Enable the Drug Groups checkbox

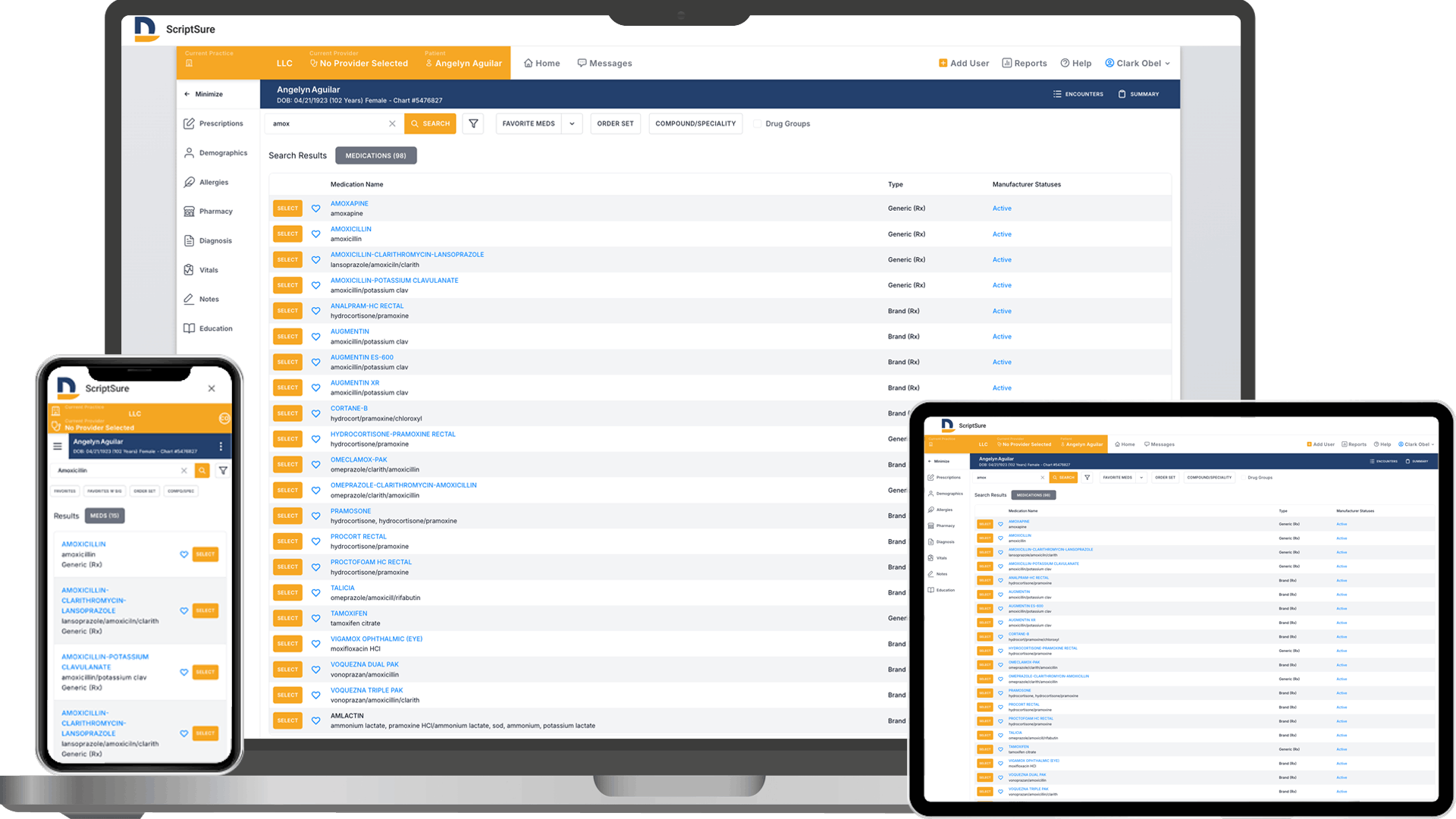(758, 124)
